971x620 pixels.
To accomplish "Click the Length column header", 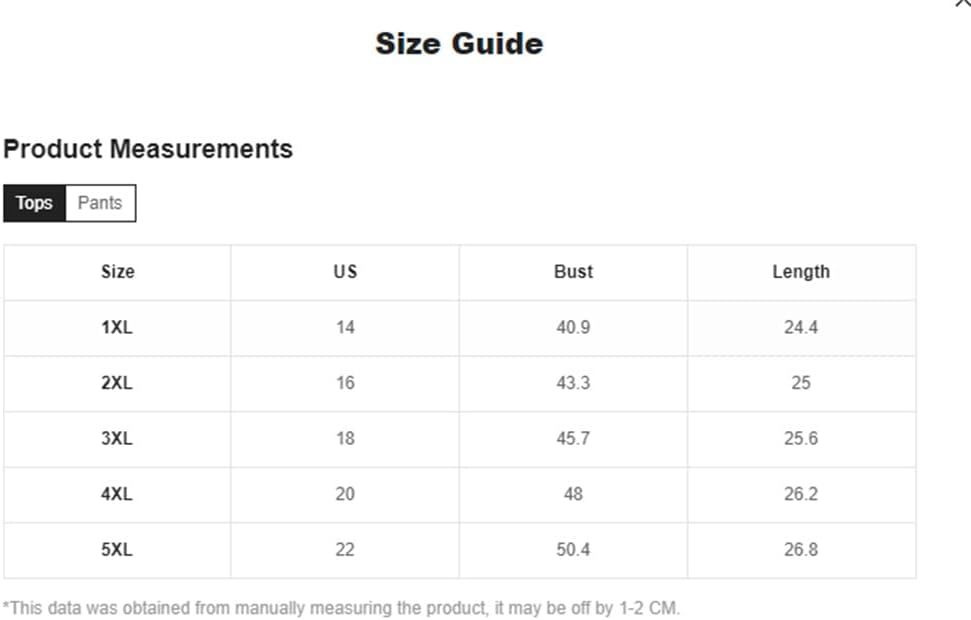I will 801,272.
